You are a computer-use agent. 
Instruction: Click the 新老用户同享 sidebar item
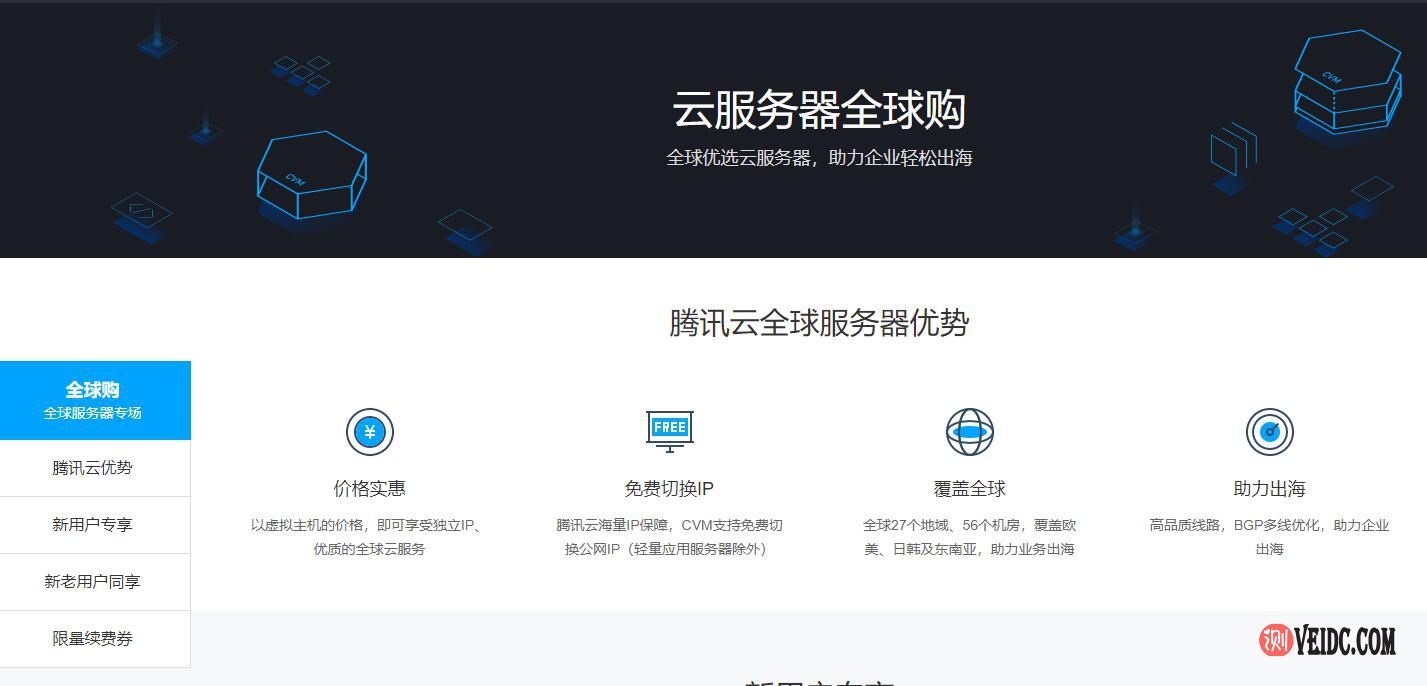(x=95, y=581)
